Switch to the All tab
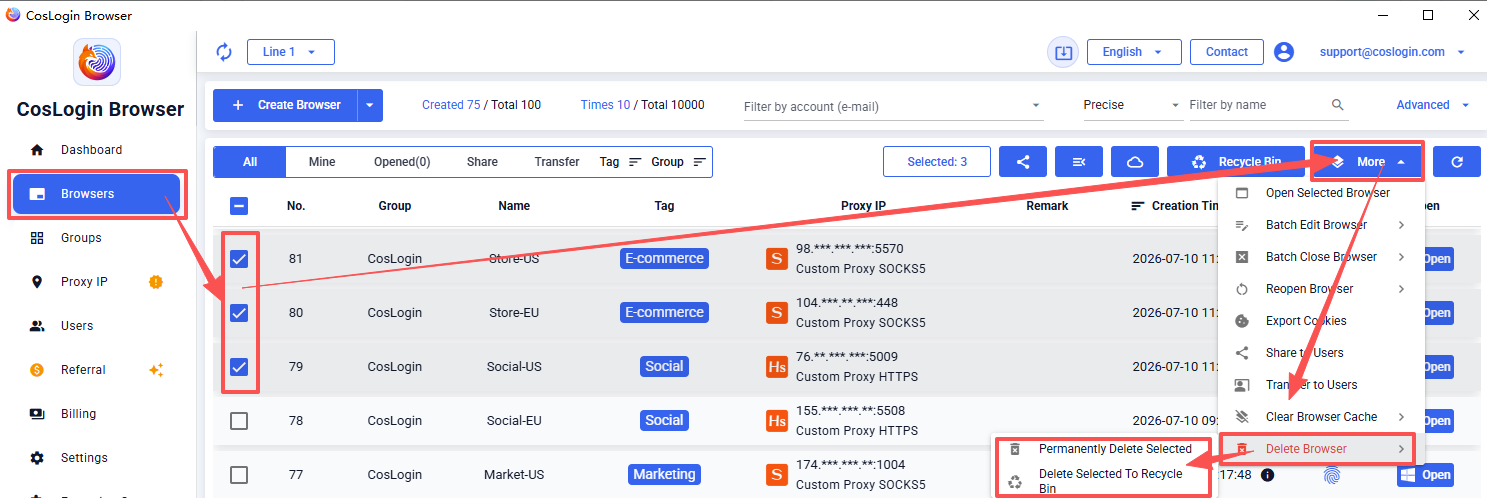This screenshot has width=1487, height=498. (x=250, y=162)
